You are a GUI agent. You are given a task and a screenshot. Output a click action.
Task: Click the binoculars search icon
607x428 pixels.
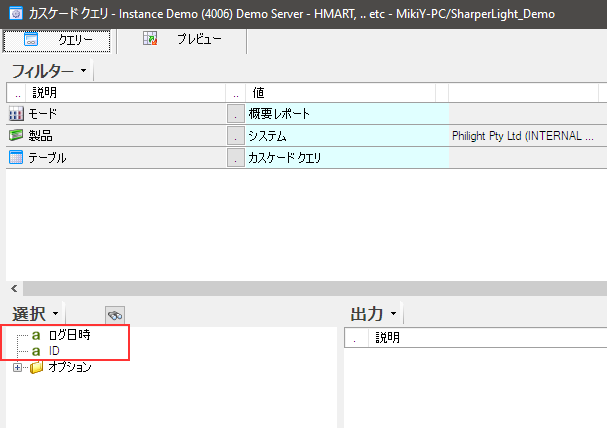115,315
